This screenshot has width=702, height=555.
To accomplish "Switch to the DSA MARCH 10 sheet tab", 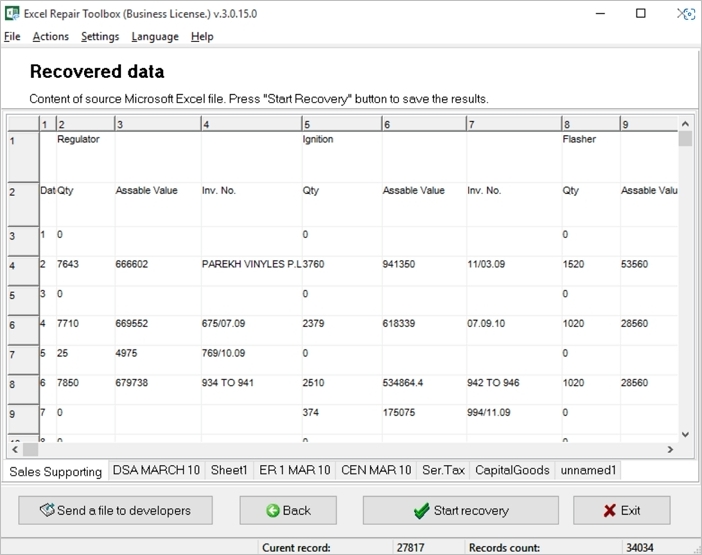I will pos(156,470).
